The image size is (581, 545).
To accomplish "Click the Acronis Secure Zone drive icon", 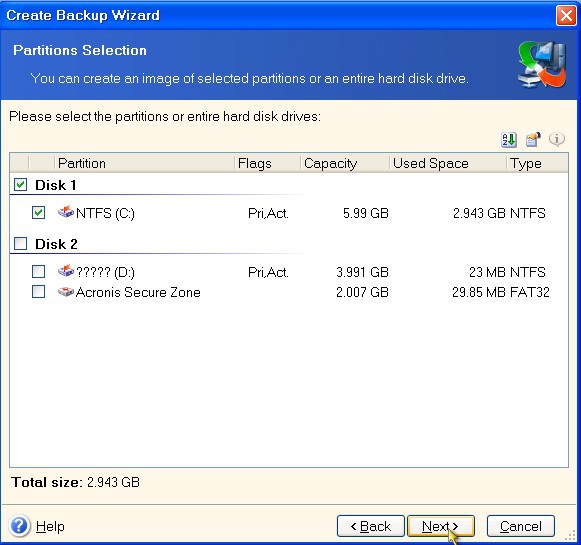I will pos(66,292).
